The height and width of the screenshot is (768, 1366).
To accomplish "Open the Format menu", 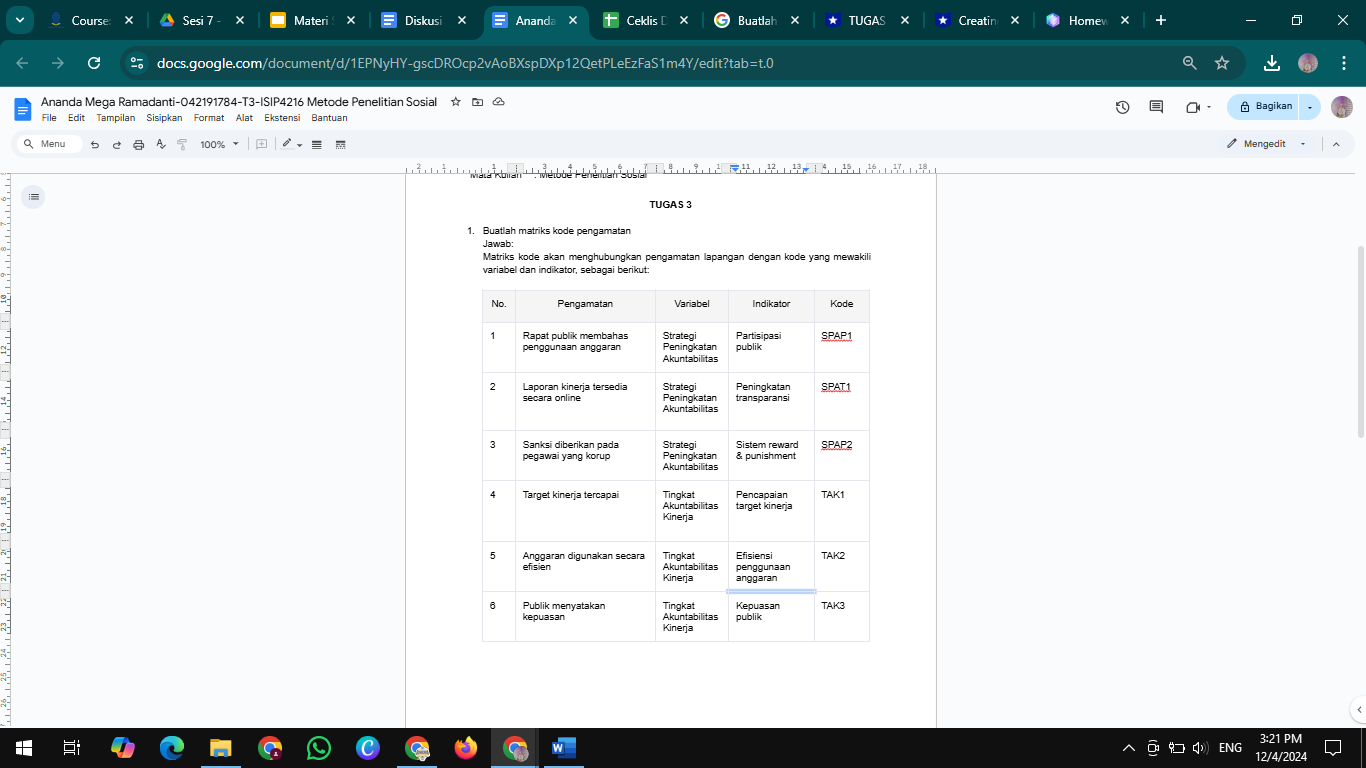I will [209, 118].
